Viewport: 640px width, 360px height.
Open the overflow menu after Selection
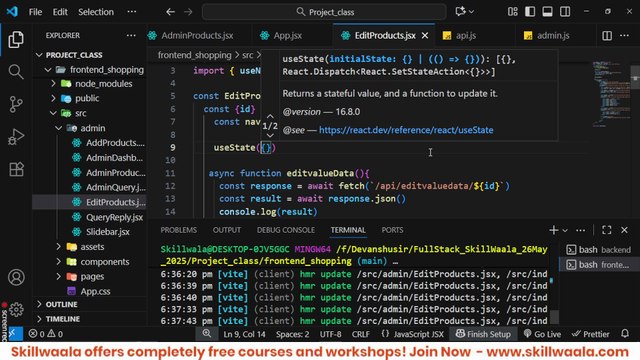click(x=132, y=12)
